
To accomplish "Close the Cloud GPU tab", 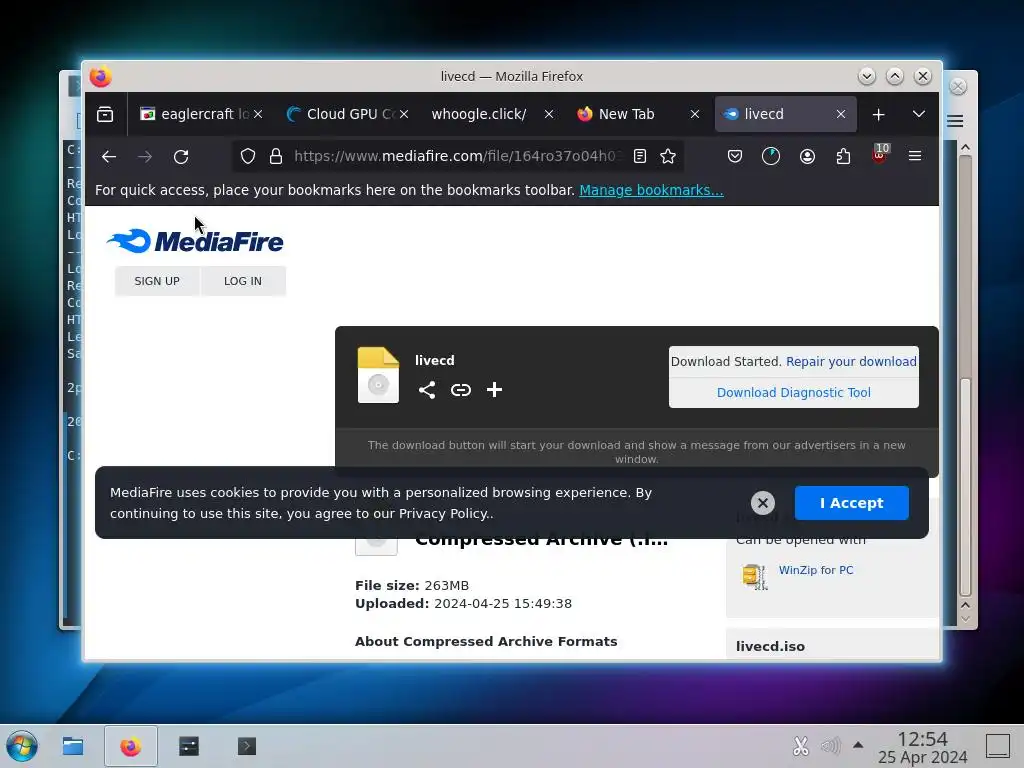I will click(404, 114).
